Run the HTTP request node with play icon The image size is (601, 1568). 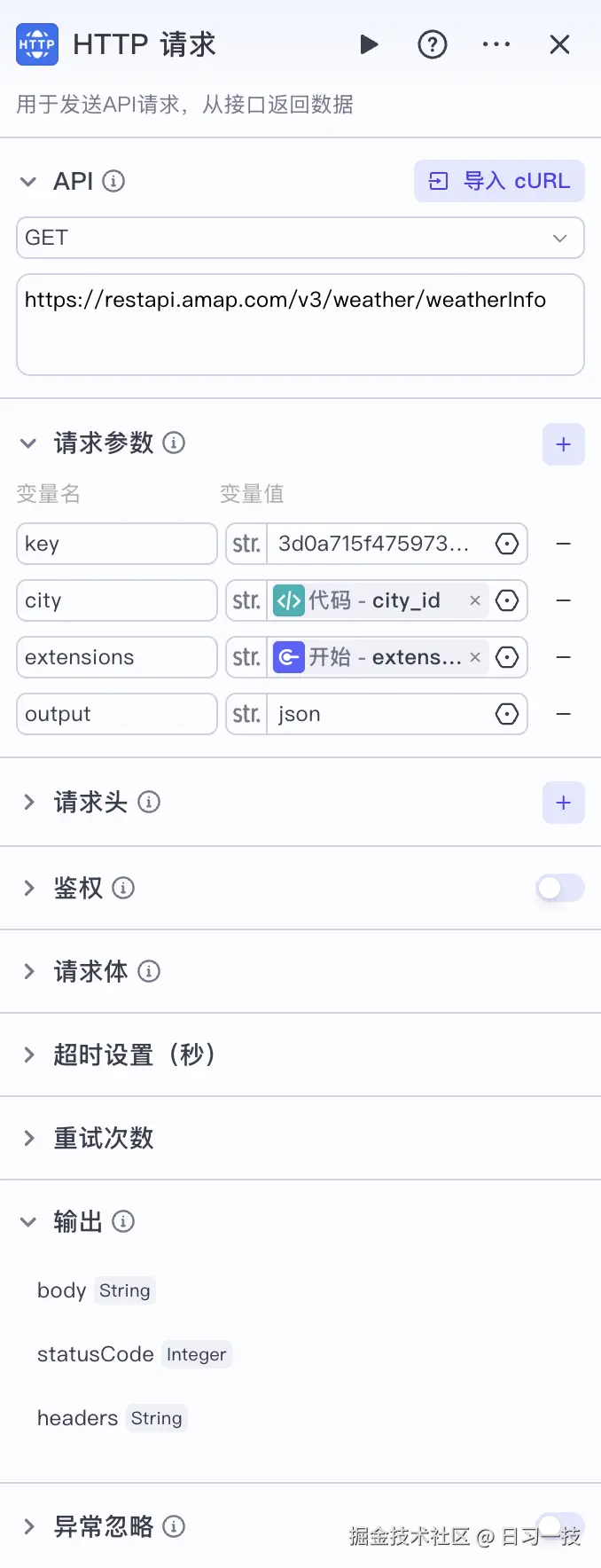(369, 44)
